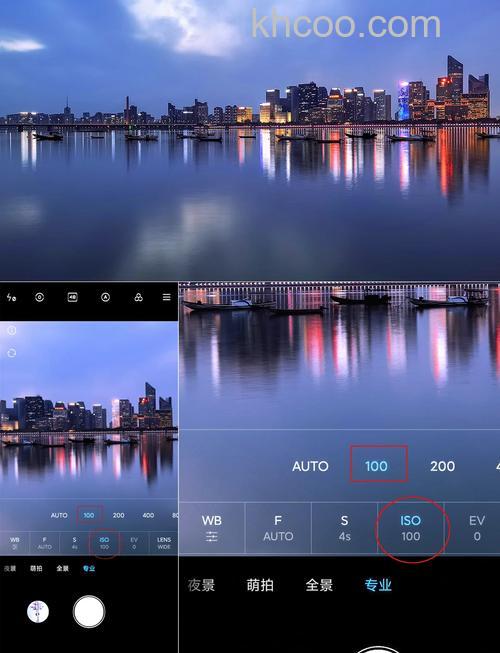Open EV setting in small phone view
This screenshot has width=500, height=653.
coord(134,543)
